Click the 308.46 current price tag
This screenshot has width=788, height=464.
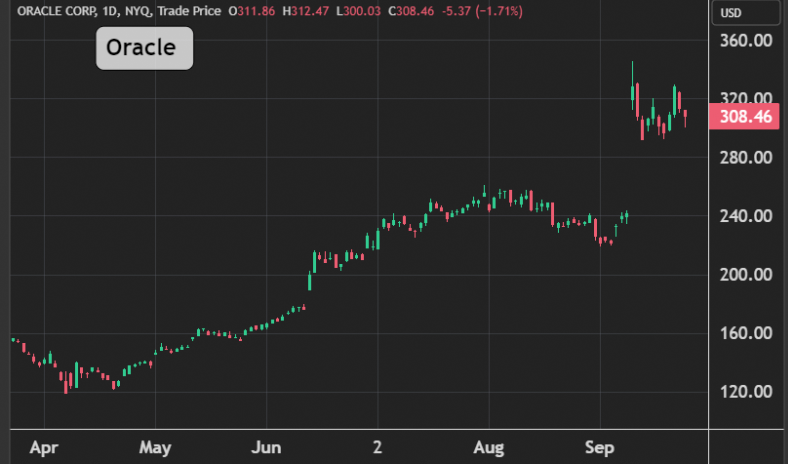click(x=744, y=117)
